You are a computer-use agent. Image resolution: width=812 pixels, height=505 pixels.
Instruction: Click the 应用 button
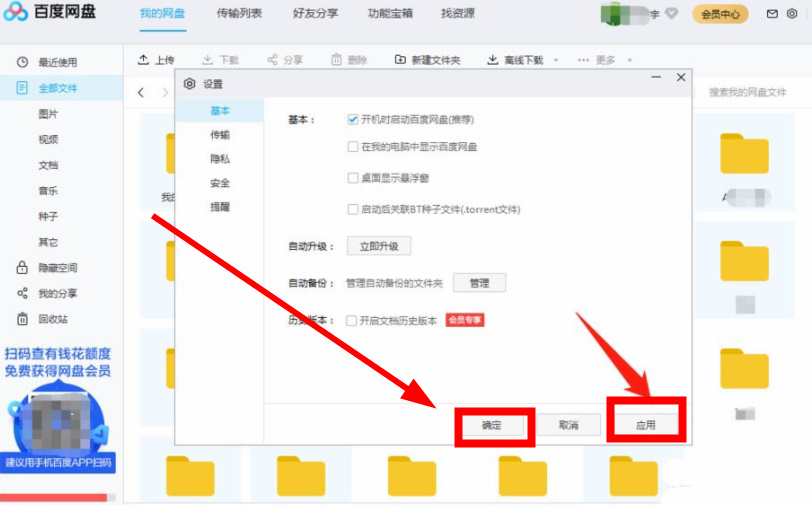pos(646,425)
